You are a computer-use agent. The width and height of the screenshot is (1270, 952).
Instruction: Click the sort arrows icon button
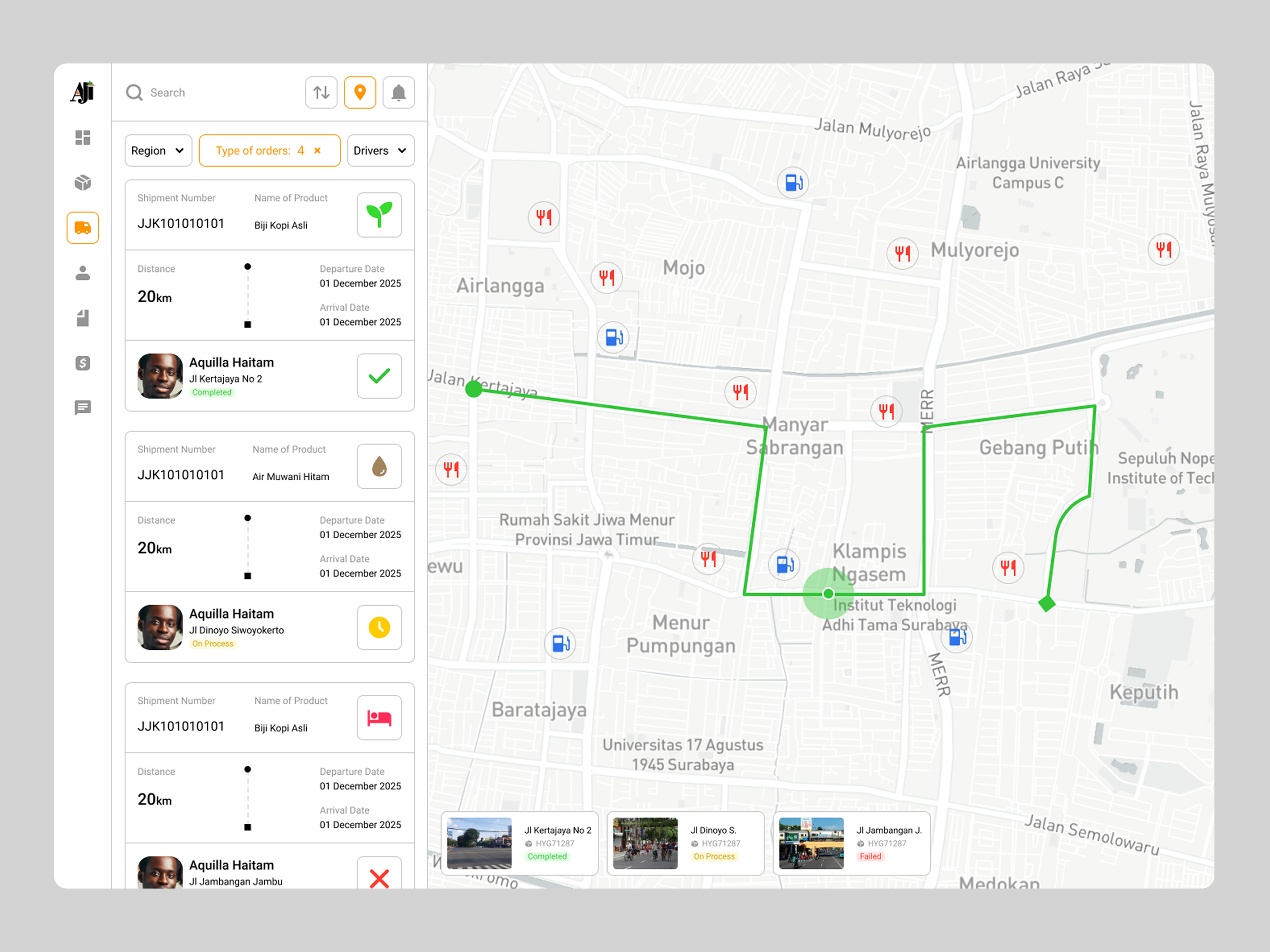[x=321, y=92]
